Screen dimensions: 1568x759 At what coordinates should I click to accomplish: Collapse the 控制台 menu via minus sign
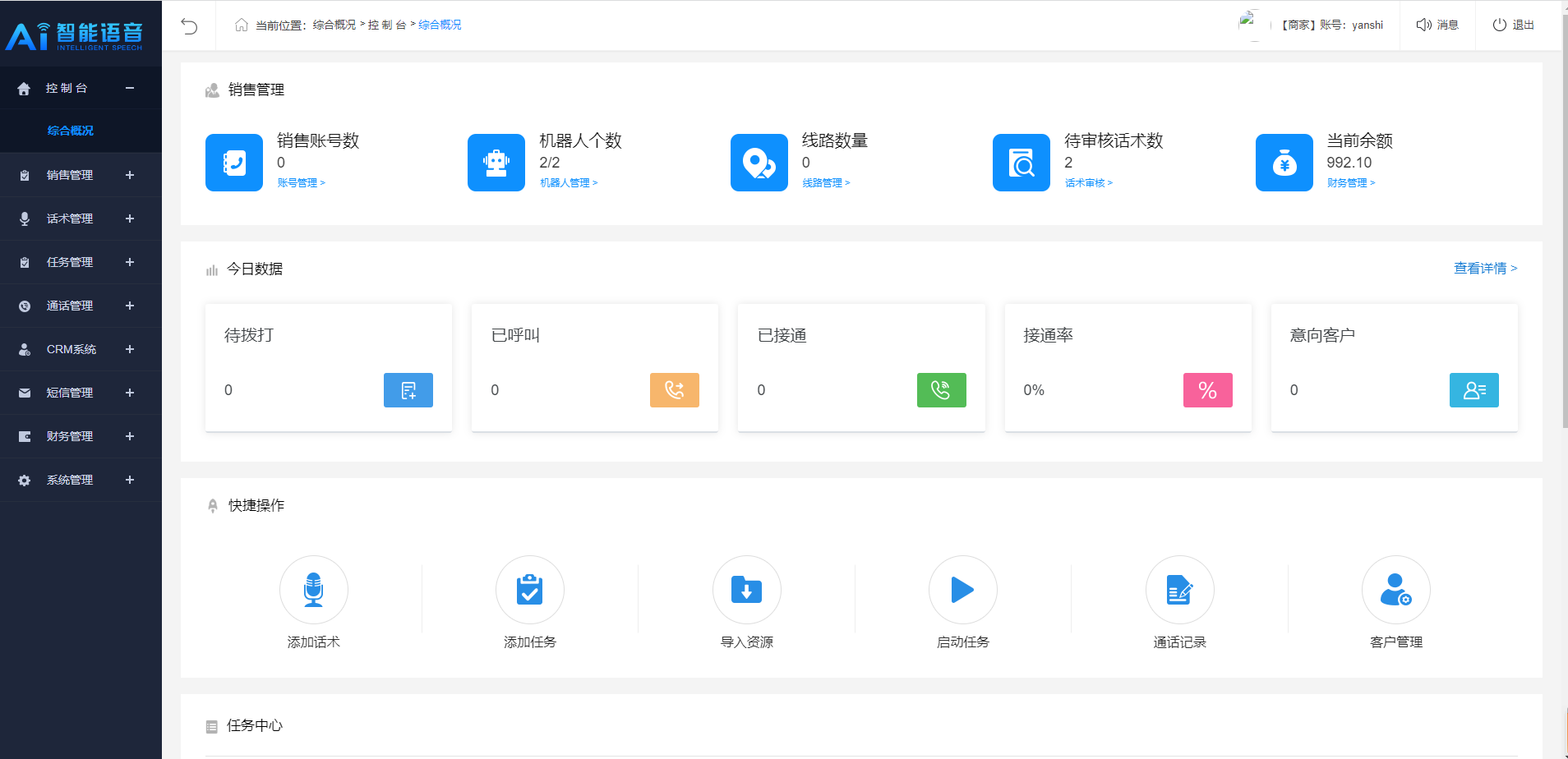(x=130, y=88)
